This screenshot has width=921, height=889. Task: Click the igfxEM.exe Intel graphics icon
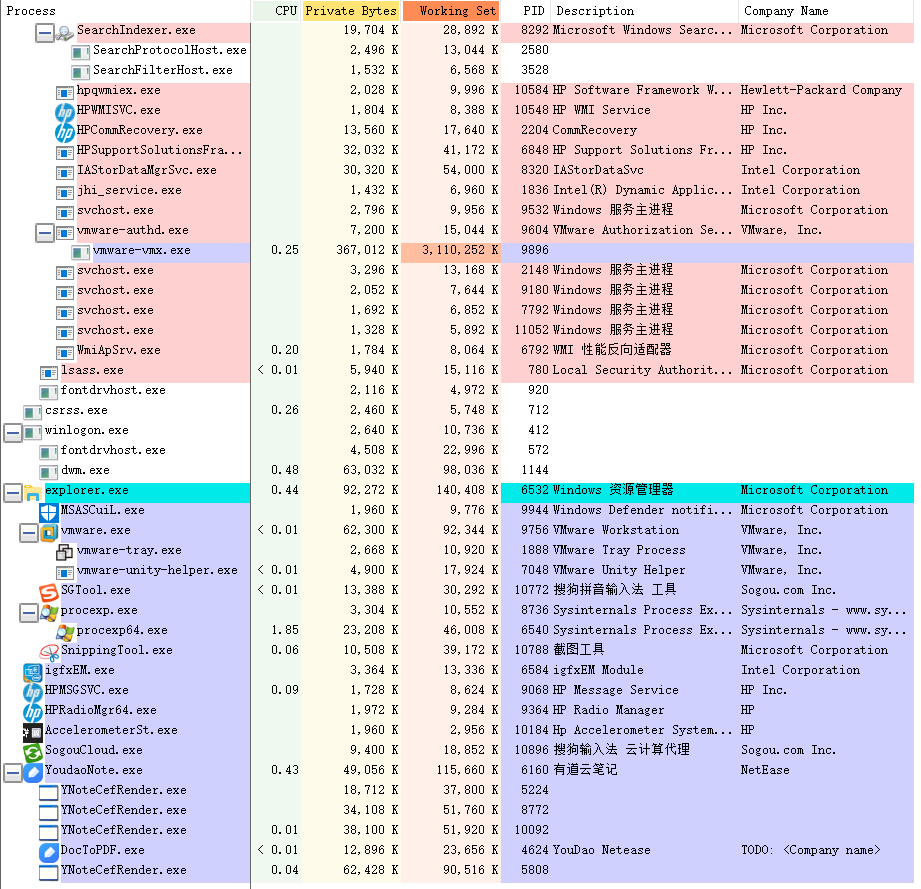(x=33, y=672)
